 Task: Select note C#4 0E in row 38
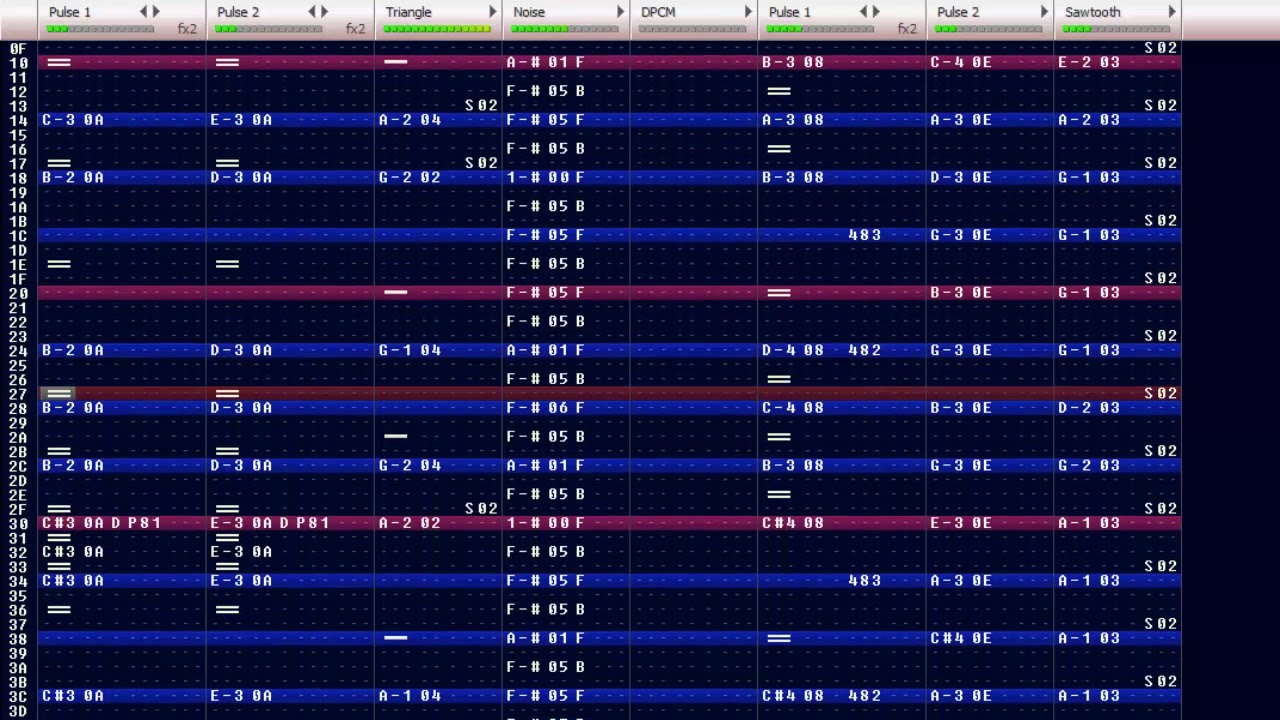tap(961, 638)
